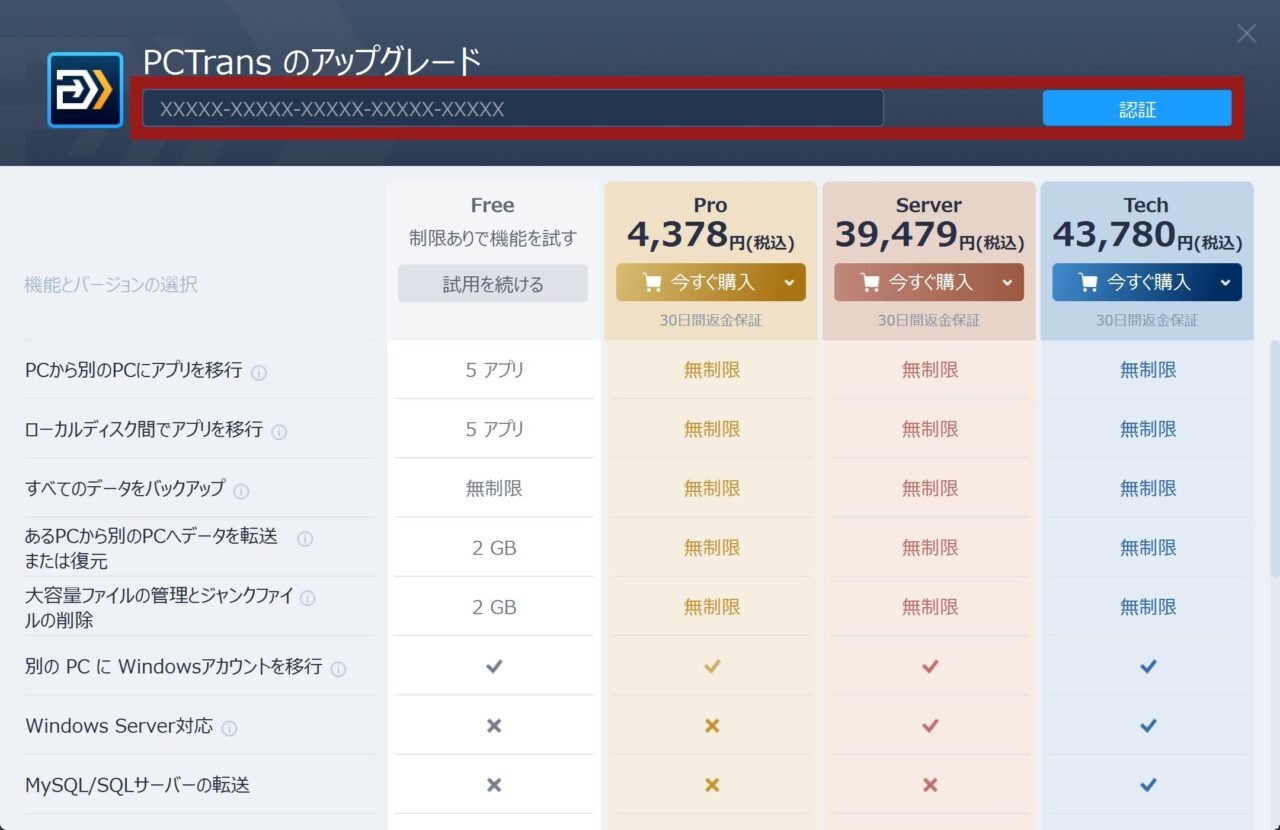Click Server column checkmark for Windowsアカウント移行
This screenshot has height=830, width=1280.
point(930,666)
